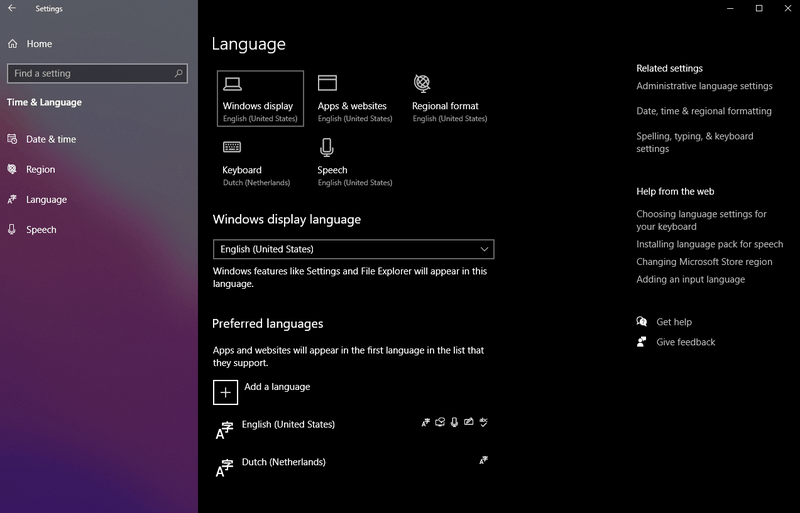
Task: Select Language in the sidebar
Action: point(46,199)
